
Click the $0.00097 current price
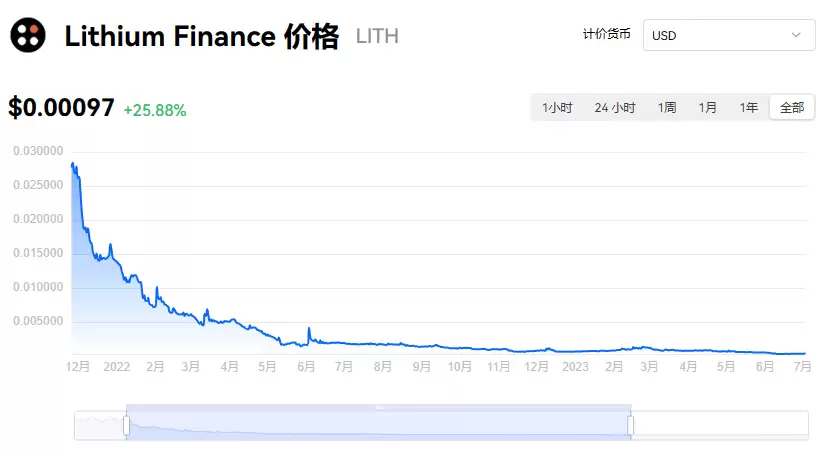61,109
